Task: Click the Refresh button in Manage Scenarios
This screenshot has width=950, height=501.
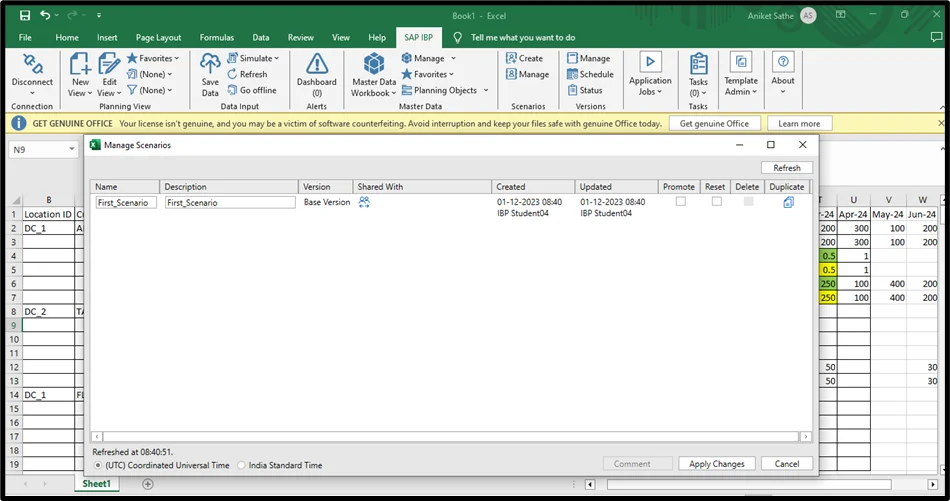Action: [x=786, y=168]
